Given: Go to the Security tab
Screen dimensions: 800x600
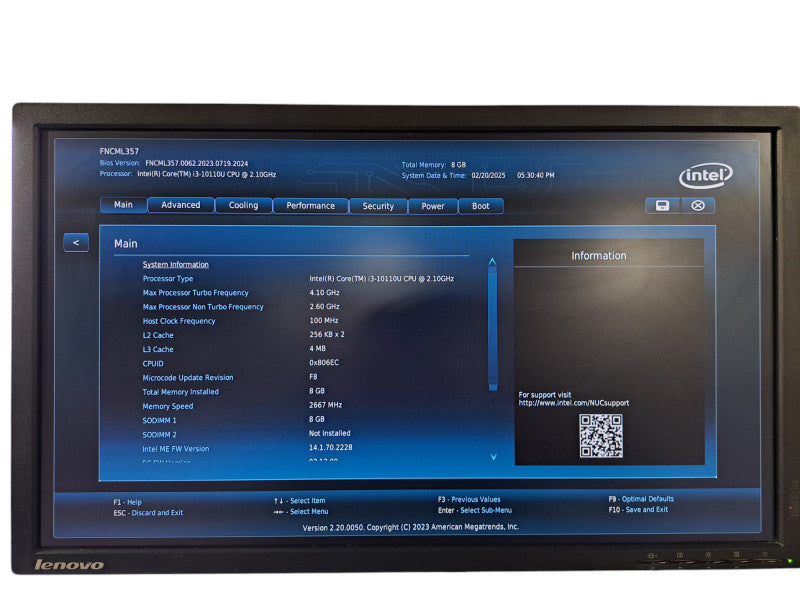Looking at the screenshot, I should (378, 206).
